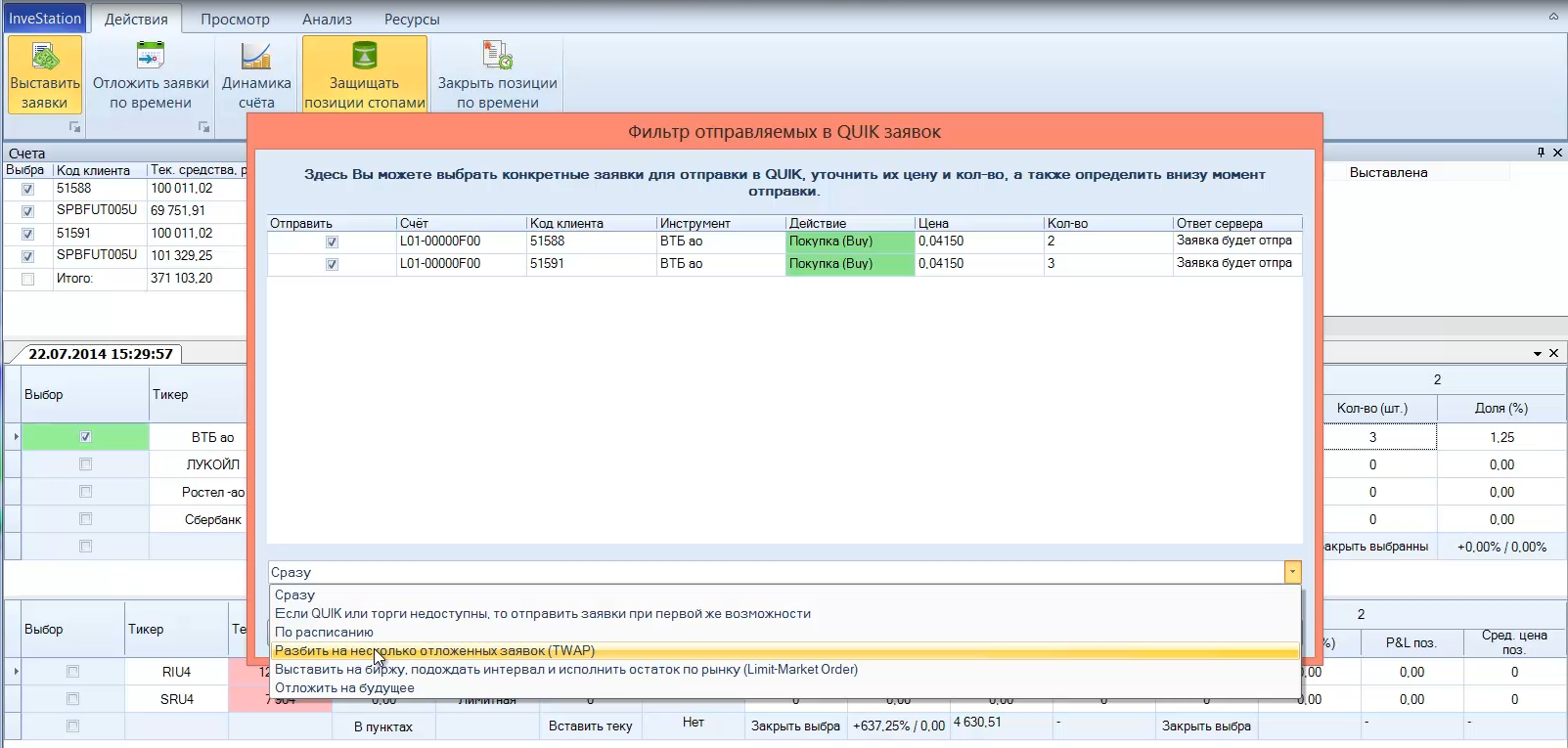Switch to the Анализ ribbon tab

click(x=327, y=19)
